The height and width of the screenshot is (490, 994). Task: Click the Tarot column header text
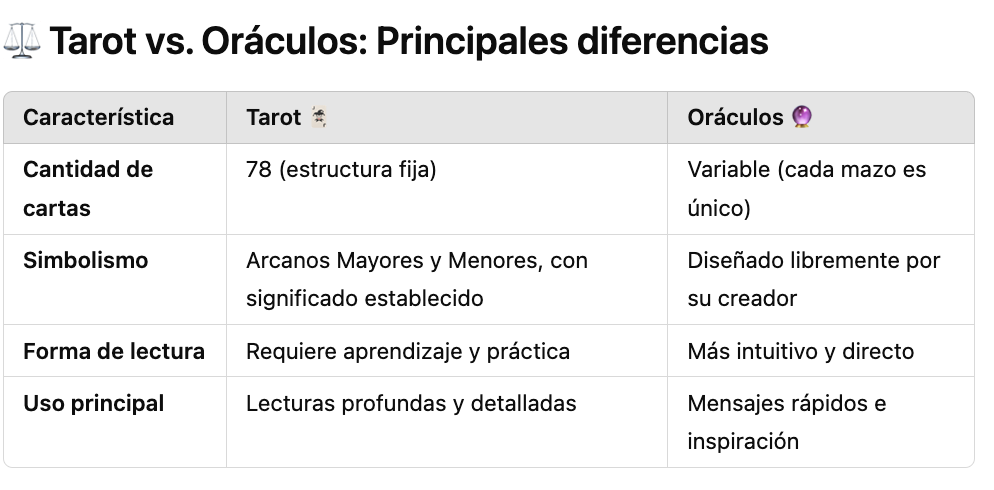click(x=274, y=117)
